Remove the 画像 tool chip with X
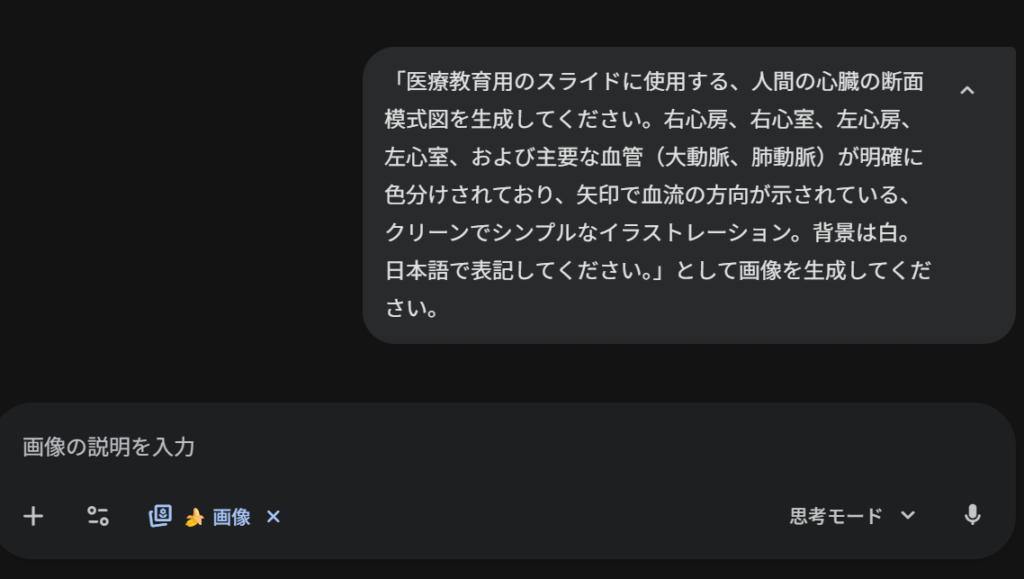1024x579 pixels. (274, 517)
